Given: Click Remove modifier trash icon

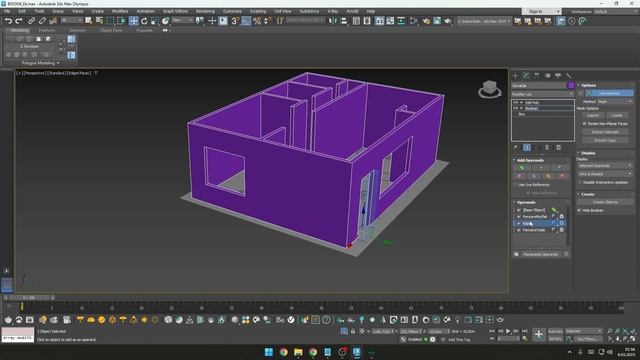Looking at the screenshot, I should [x=547, y=147].
